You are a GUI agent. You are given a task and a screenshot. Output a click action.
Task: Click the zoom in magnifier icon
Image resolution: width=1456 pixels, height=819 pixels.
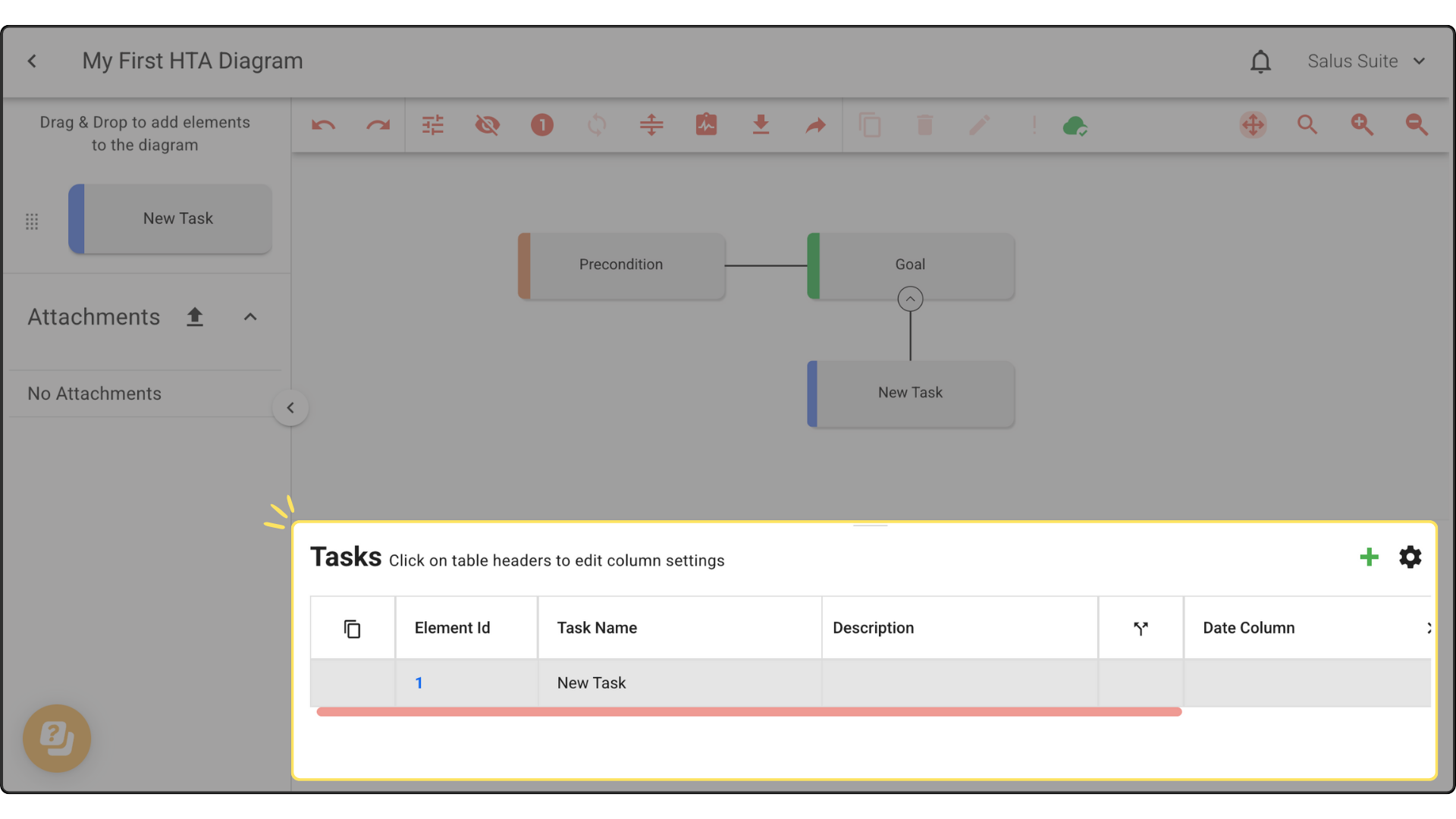[x=1362, y=125]
